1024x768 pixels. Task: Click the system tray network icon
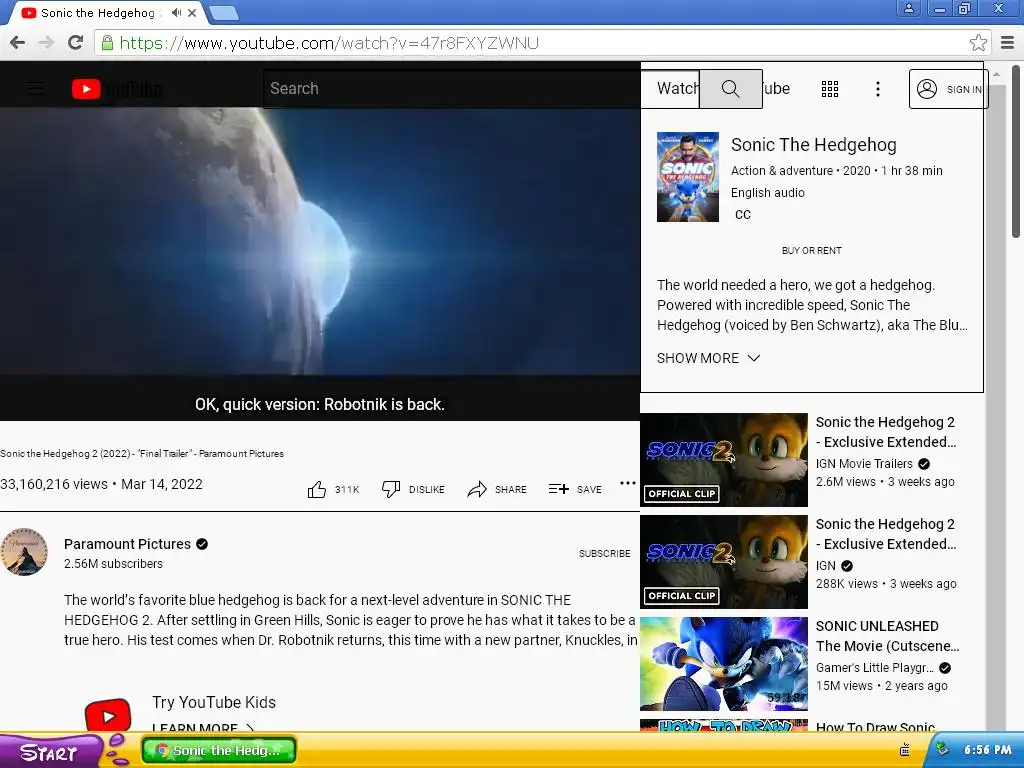(x=942, y=750)
